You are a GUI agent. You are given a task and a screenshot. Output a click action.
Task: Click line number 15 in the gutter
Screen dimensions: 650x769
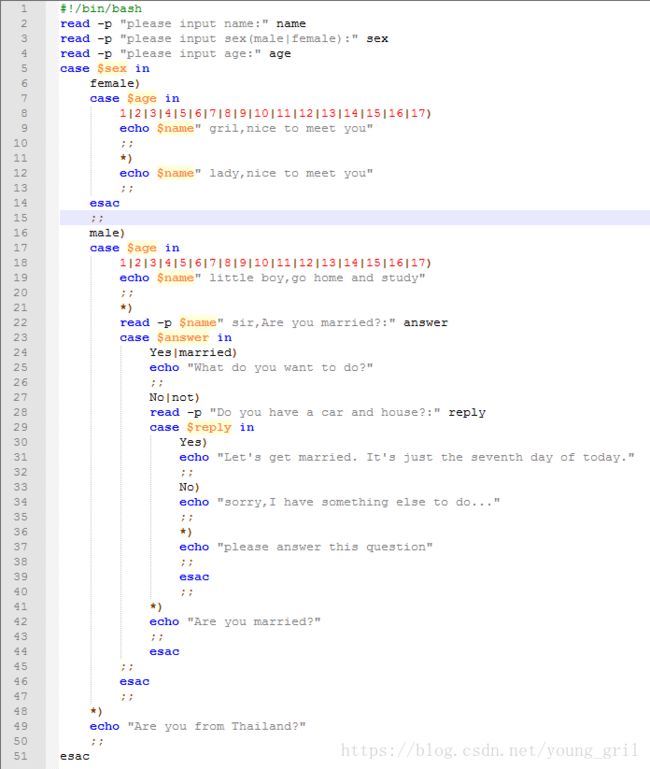click(x=21, y=218)
